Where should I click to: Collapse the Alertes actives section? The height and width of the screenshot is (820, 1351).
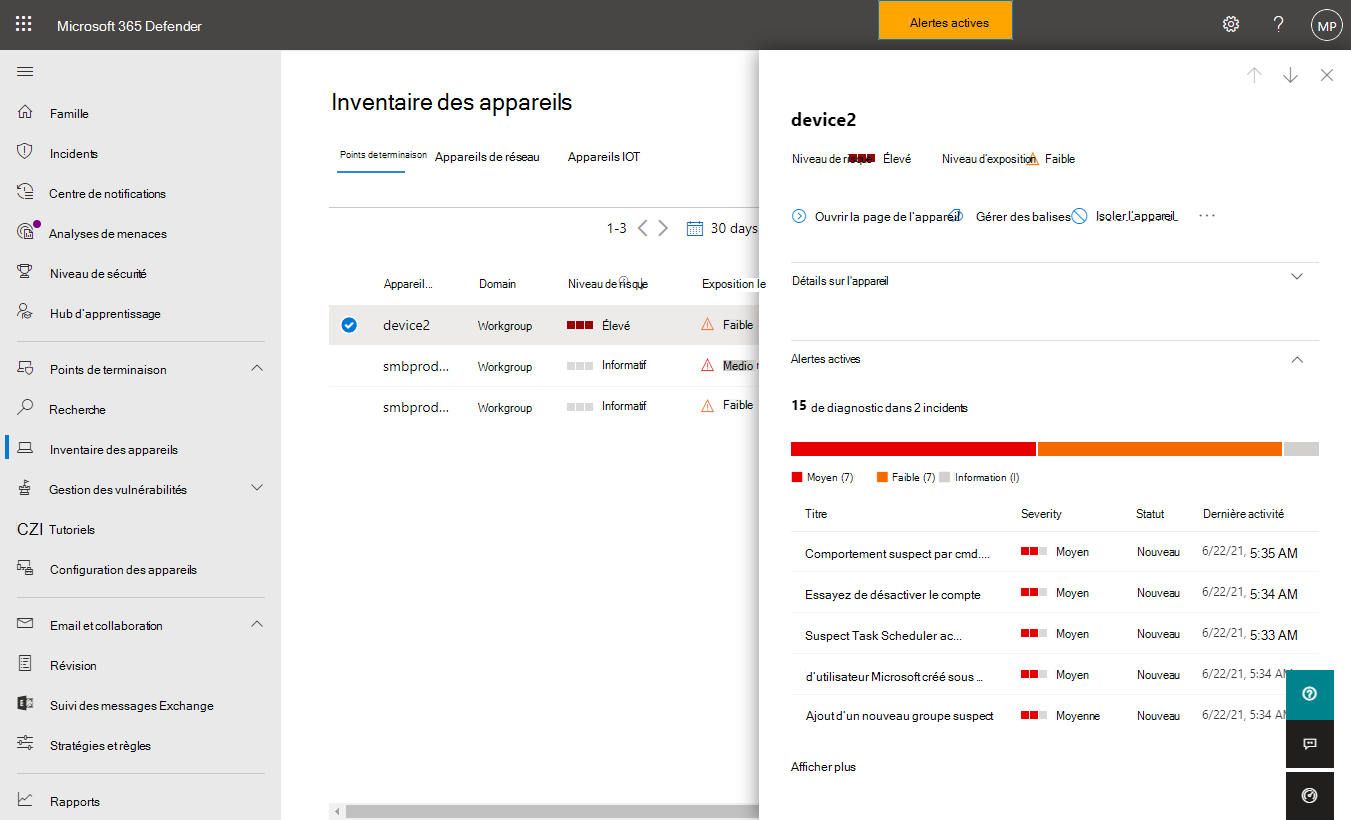[x=1297, y=359]
